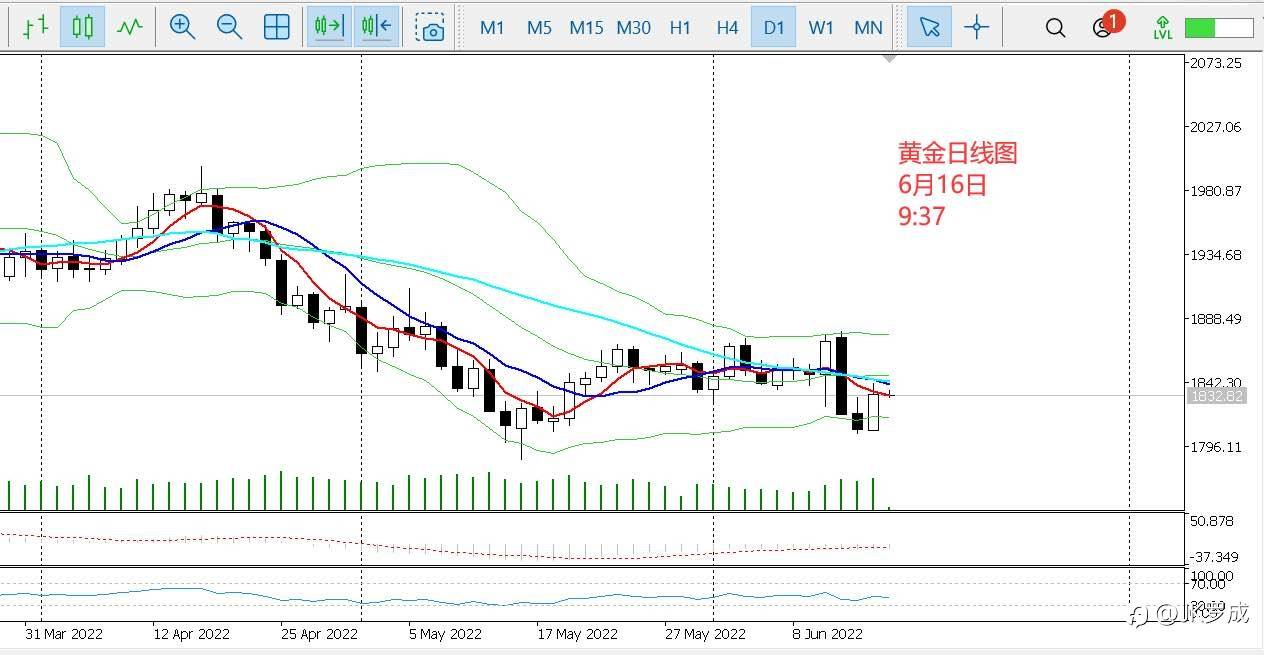
Task: Open account notifications with red badge
Action: (1106, 25)
